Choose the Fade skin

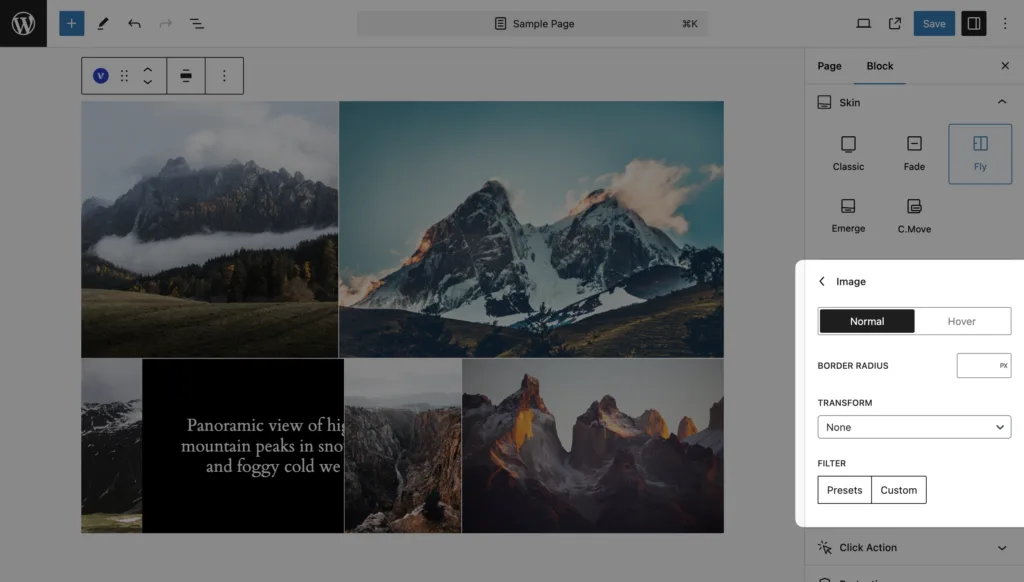pyautogui.click(x=914, y=154)
